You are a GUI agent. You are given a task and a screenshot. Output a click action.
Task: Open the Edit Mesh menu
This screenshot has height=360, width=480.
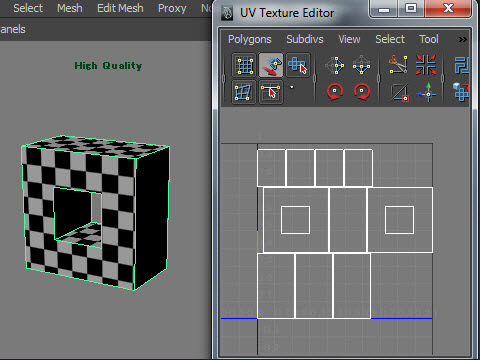pos(120,8)
